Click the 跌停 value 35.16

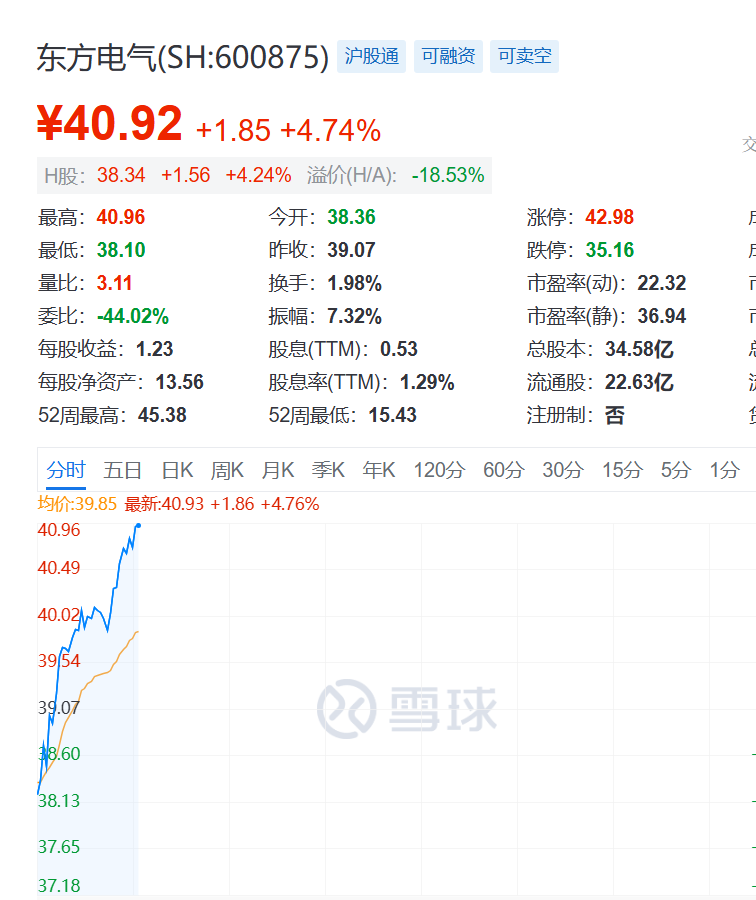(x=610, y=250)
